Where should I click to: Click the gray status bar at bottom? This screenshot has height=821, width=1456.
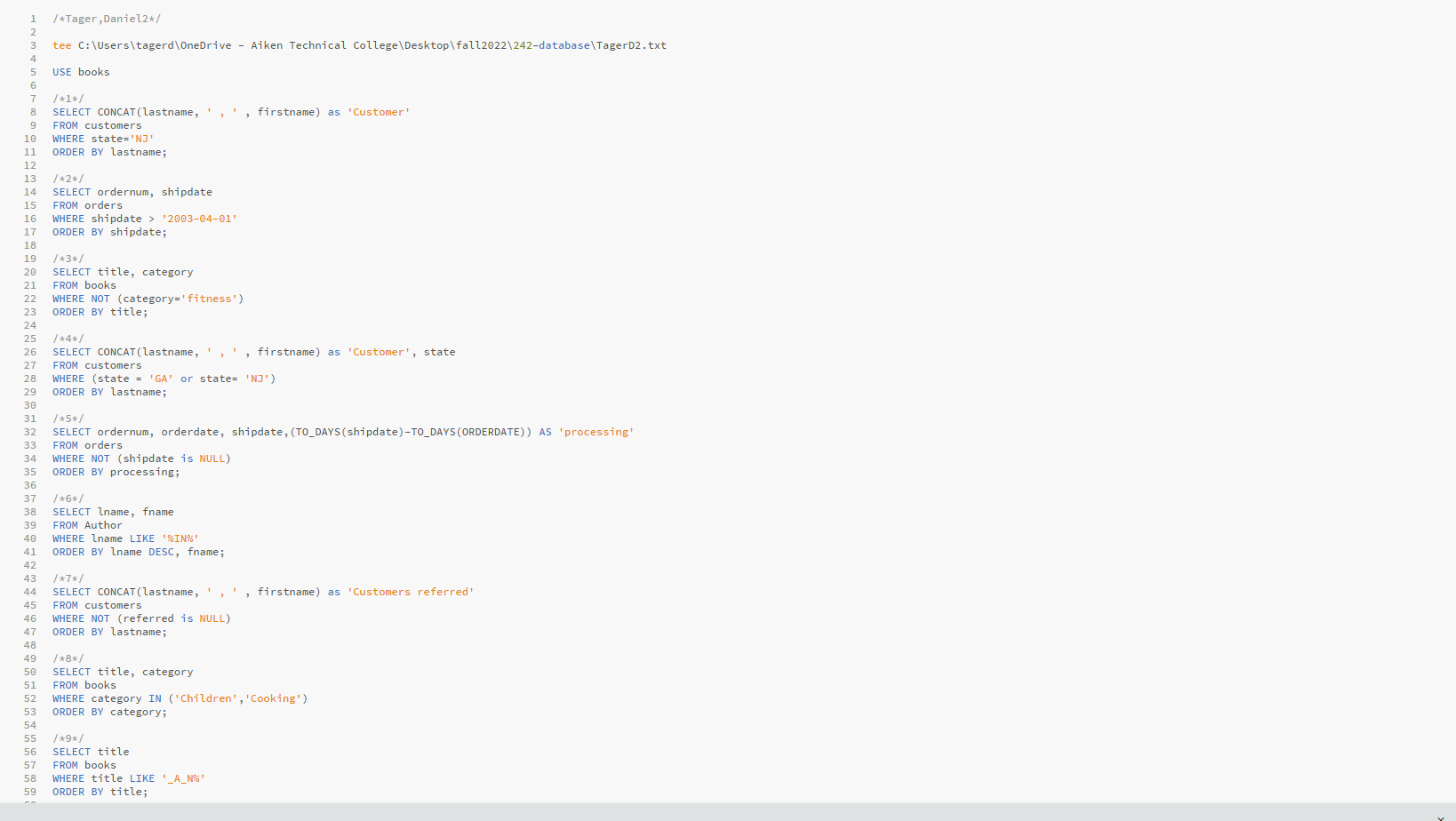pyautogui.click(x=711, y=812)
